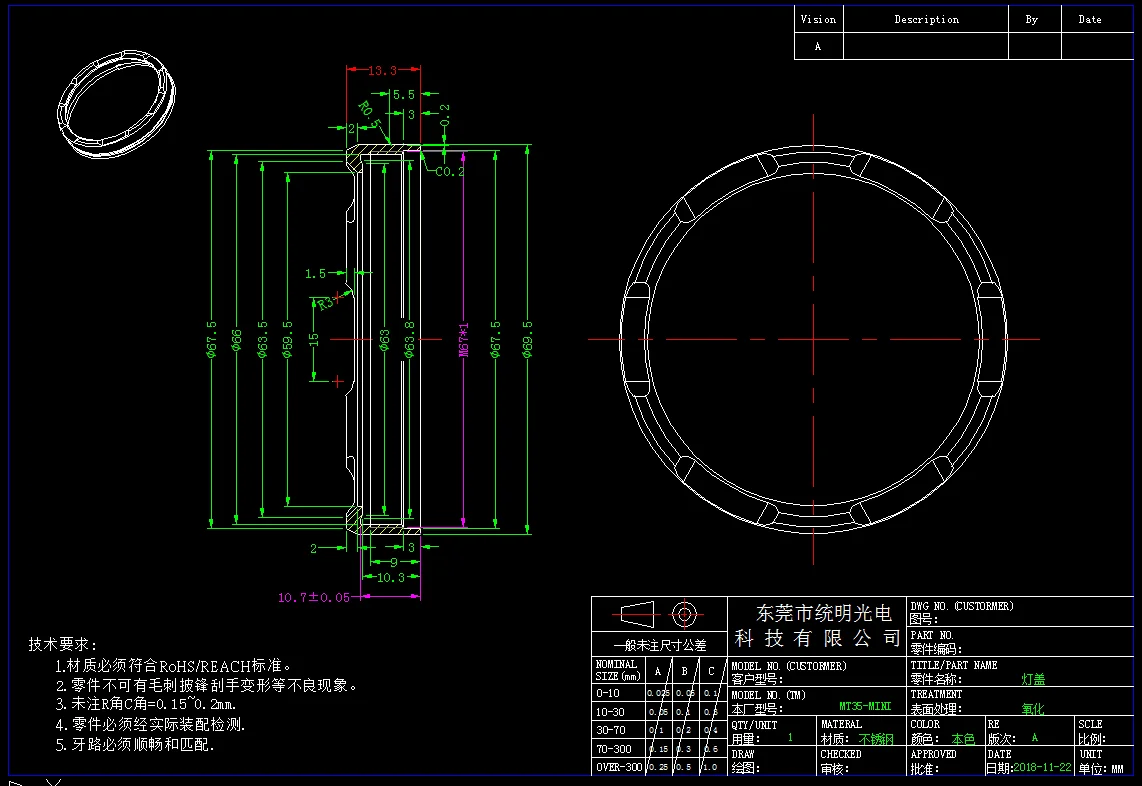Click revision letter A in the revision table
This screenshot has width=1142, height=786.
coord(818,47)
